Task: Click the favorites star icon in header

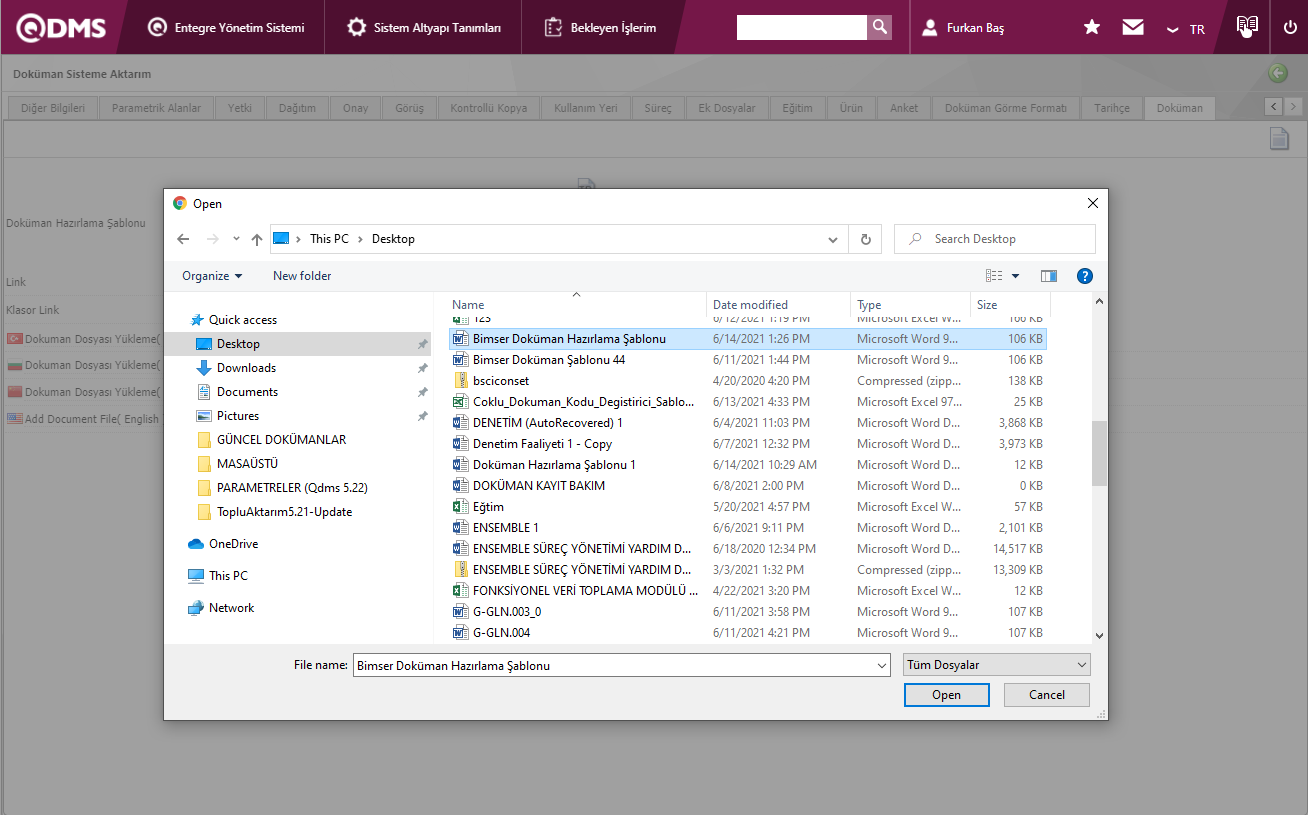Action: 1092,28
